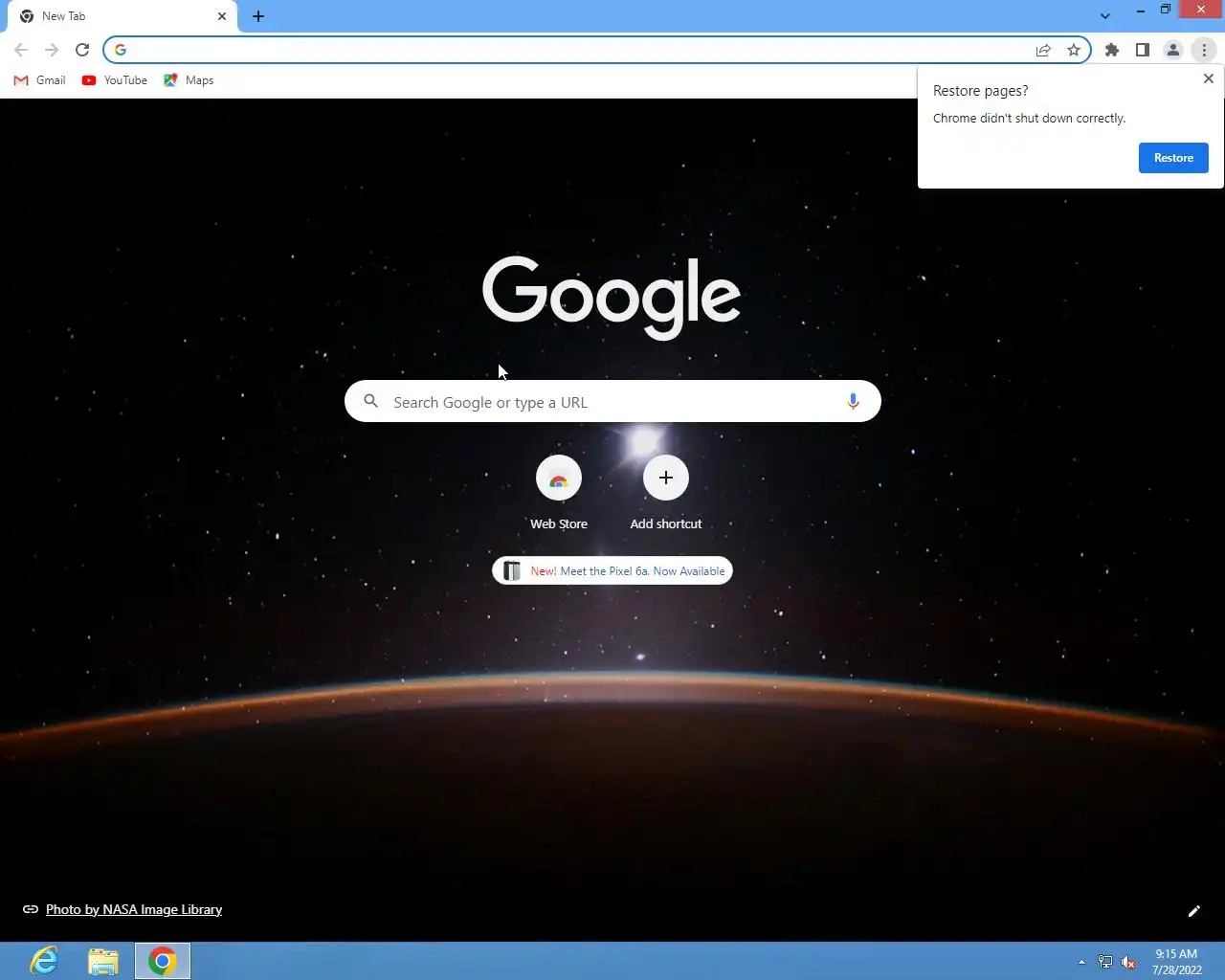
Task: Launch Internet Explorer from the taskbar
Action: (44, 961)
